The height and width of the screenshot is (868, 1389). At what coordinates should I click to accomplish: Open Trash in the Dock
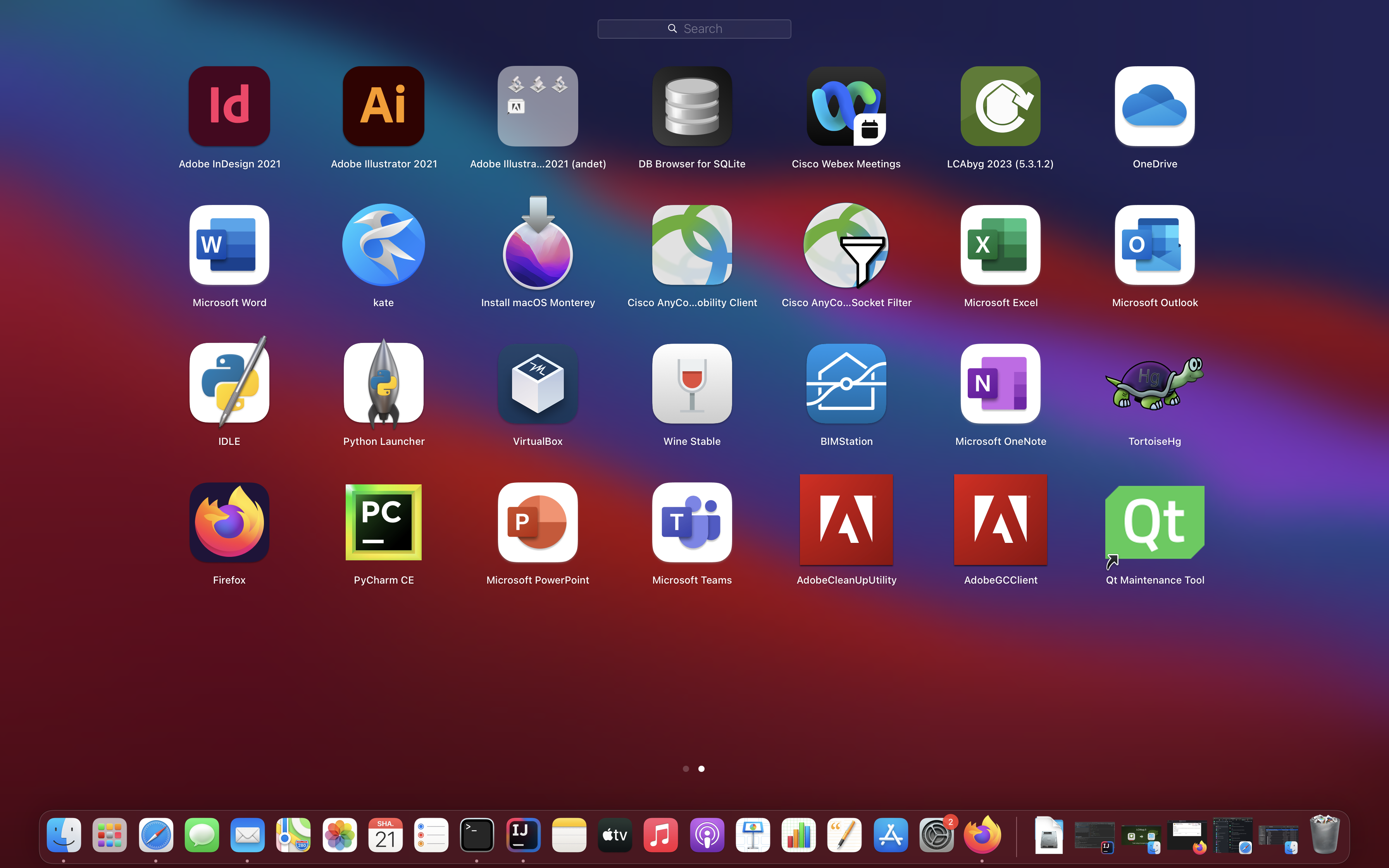click(1324, 835)
